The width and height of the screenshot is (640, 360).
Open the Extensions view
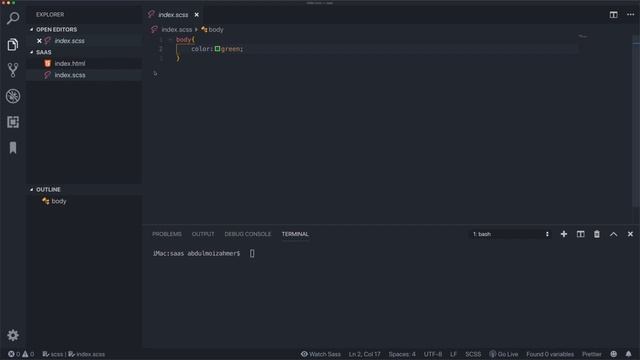tap(13, 122)
